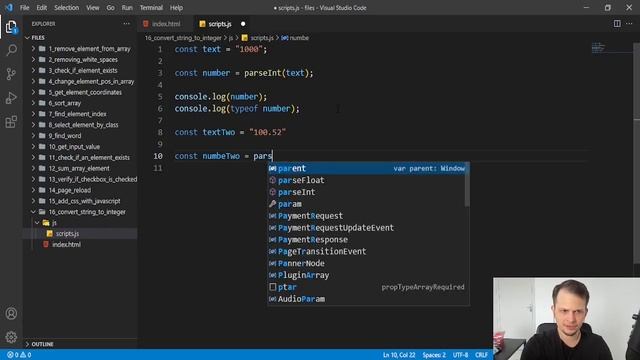This screenshot has height=360, width=640.
Task: Select PaymentResponse suggestion
Action: [x=369, y=239]
